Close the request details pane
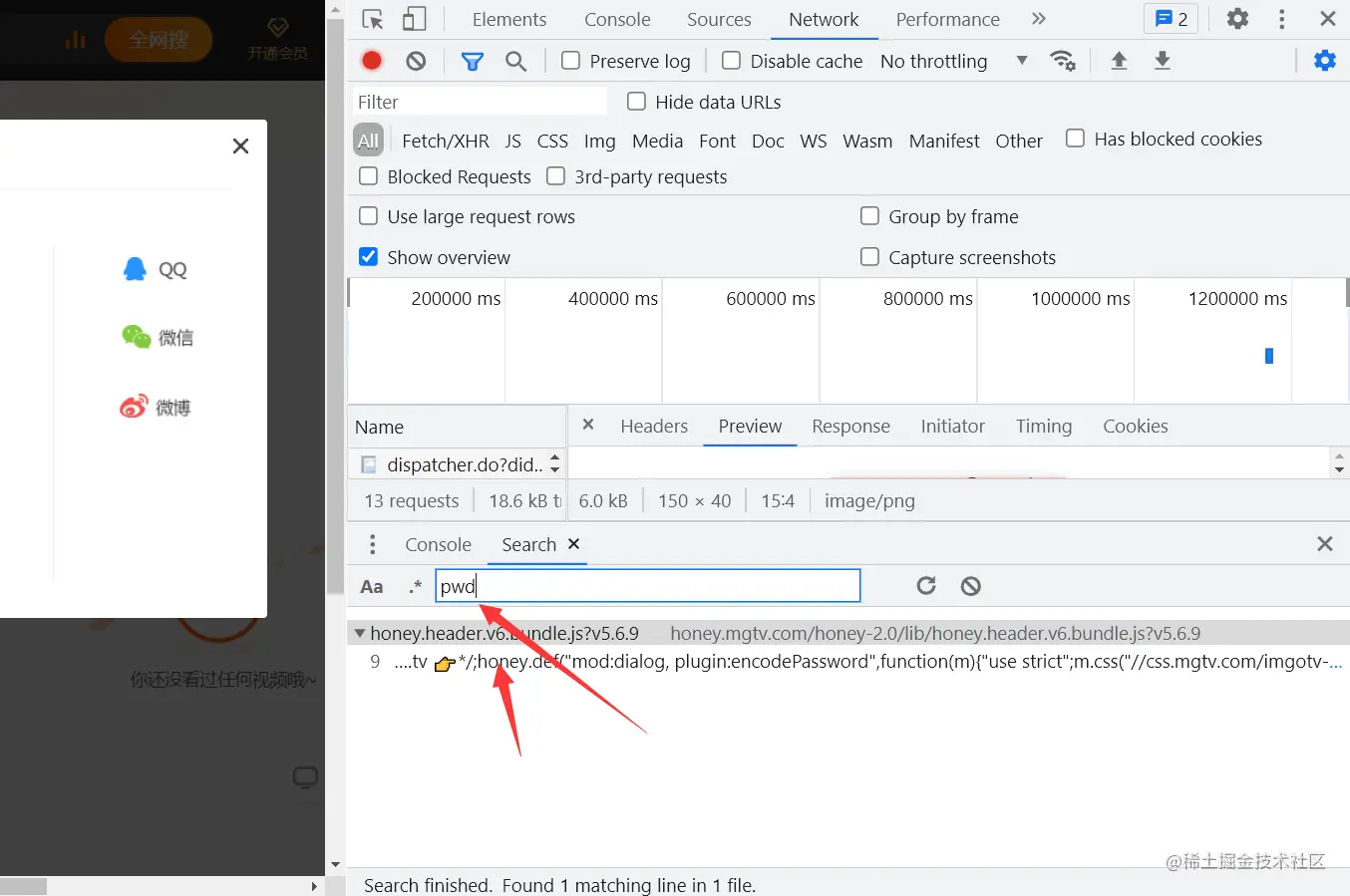The image size is (1350, 896). (x=588, y=425)
